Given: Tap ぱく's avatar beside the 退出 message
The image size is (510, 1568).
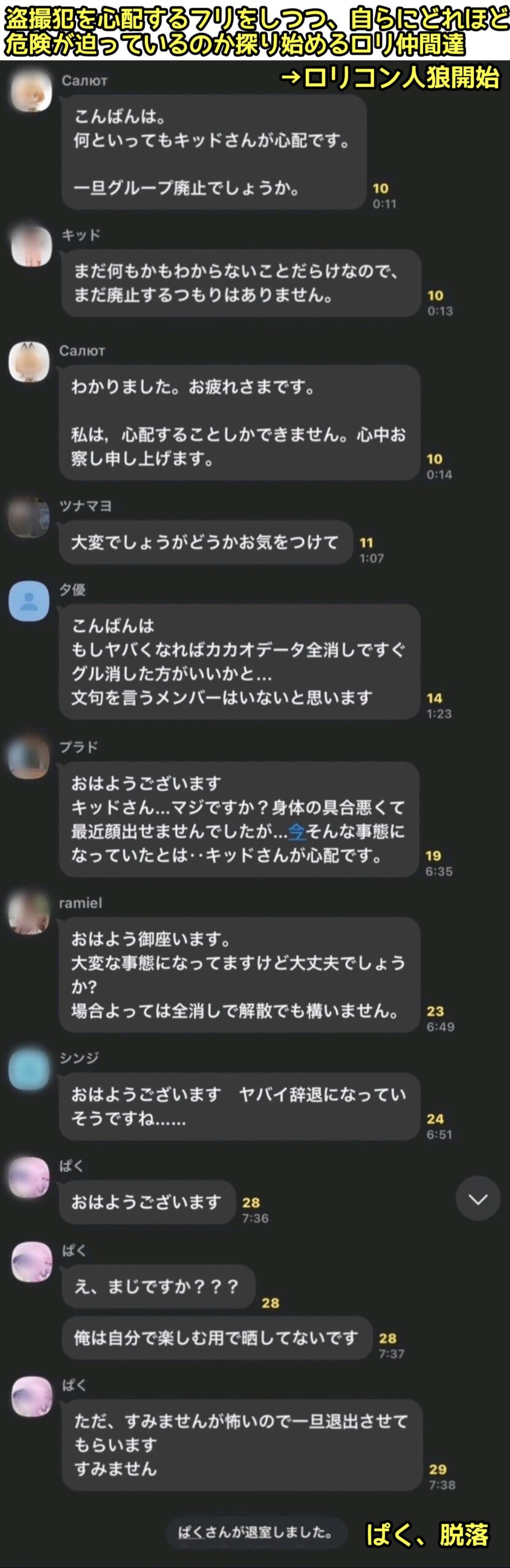Looking at the screenshot, I should click(31, 1396).
